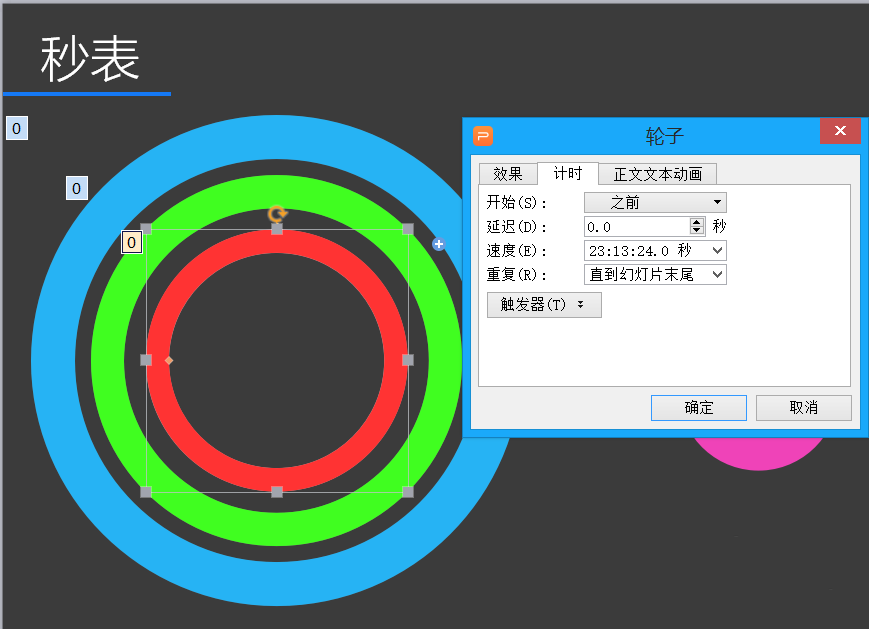Screen dimensions: 869x629
Task: Cancel with the 取消 button
Action: [804, 408]
